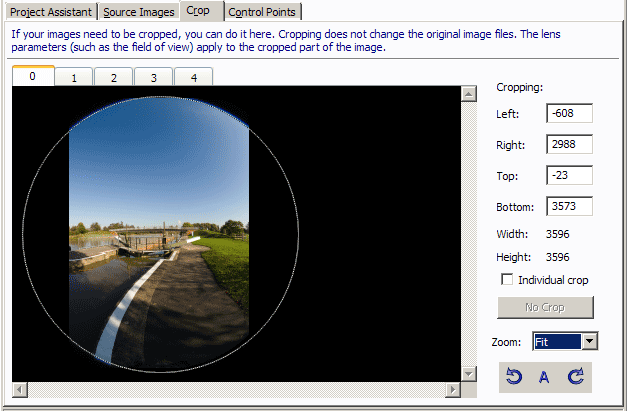Click the Left crop value field

(x=569, y=114)
